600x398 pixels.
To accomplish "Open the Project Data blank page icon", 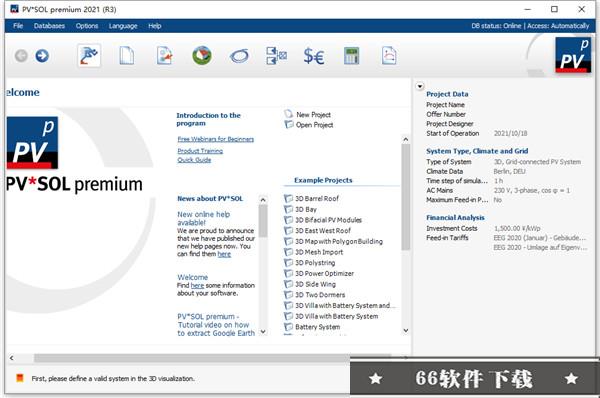I will click(x=126, y=56).
